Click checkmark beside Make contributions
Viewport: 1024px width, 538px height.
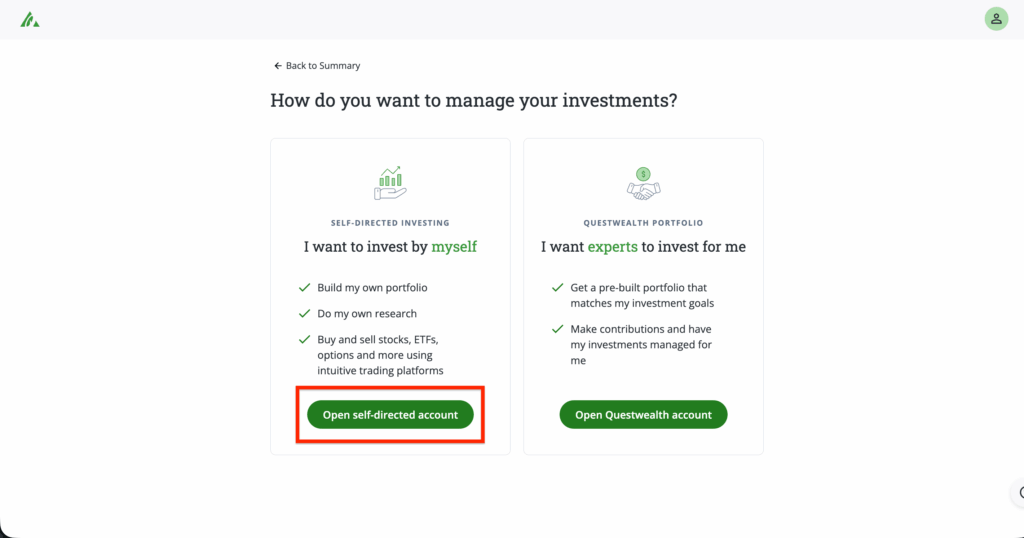pos(557,329)
